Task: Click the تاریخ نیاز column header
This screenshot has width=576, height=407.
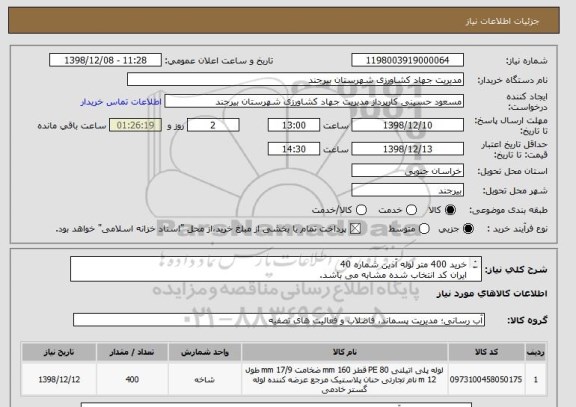Action: click(59, 352)
